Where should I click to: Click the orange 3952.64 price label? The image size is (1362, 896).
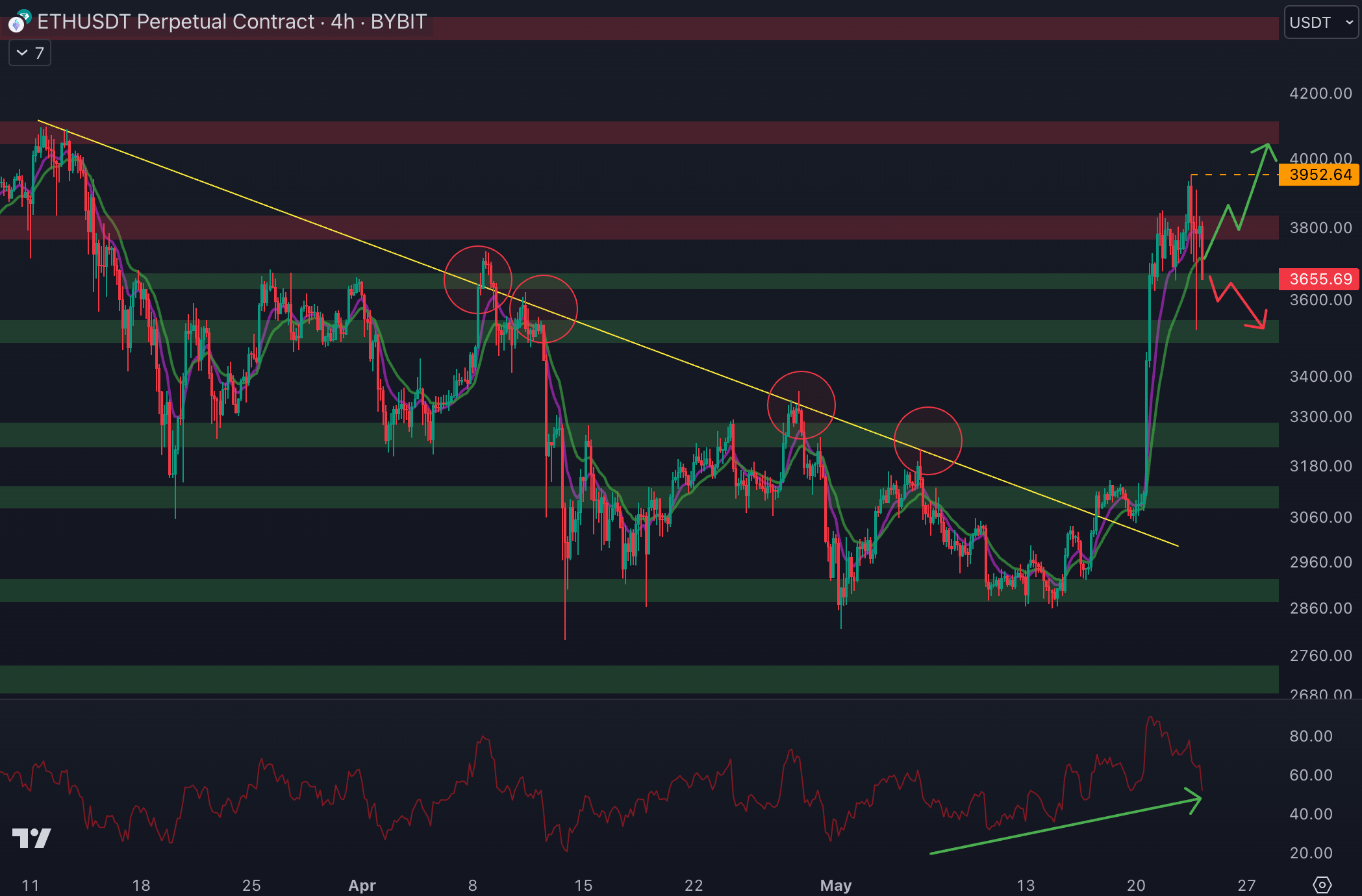pyautogui.click(x=1319, y=175)
